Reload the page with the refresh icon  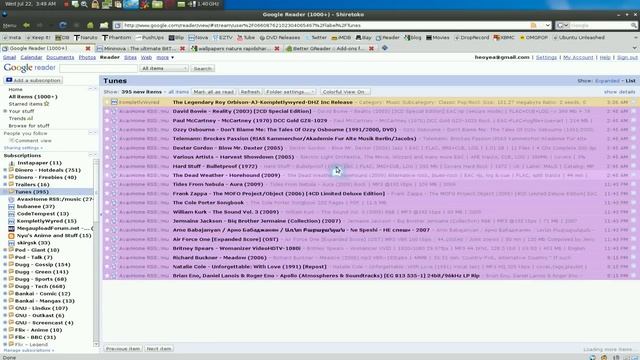pos(62,25)
